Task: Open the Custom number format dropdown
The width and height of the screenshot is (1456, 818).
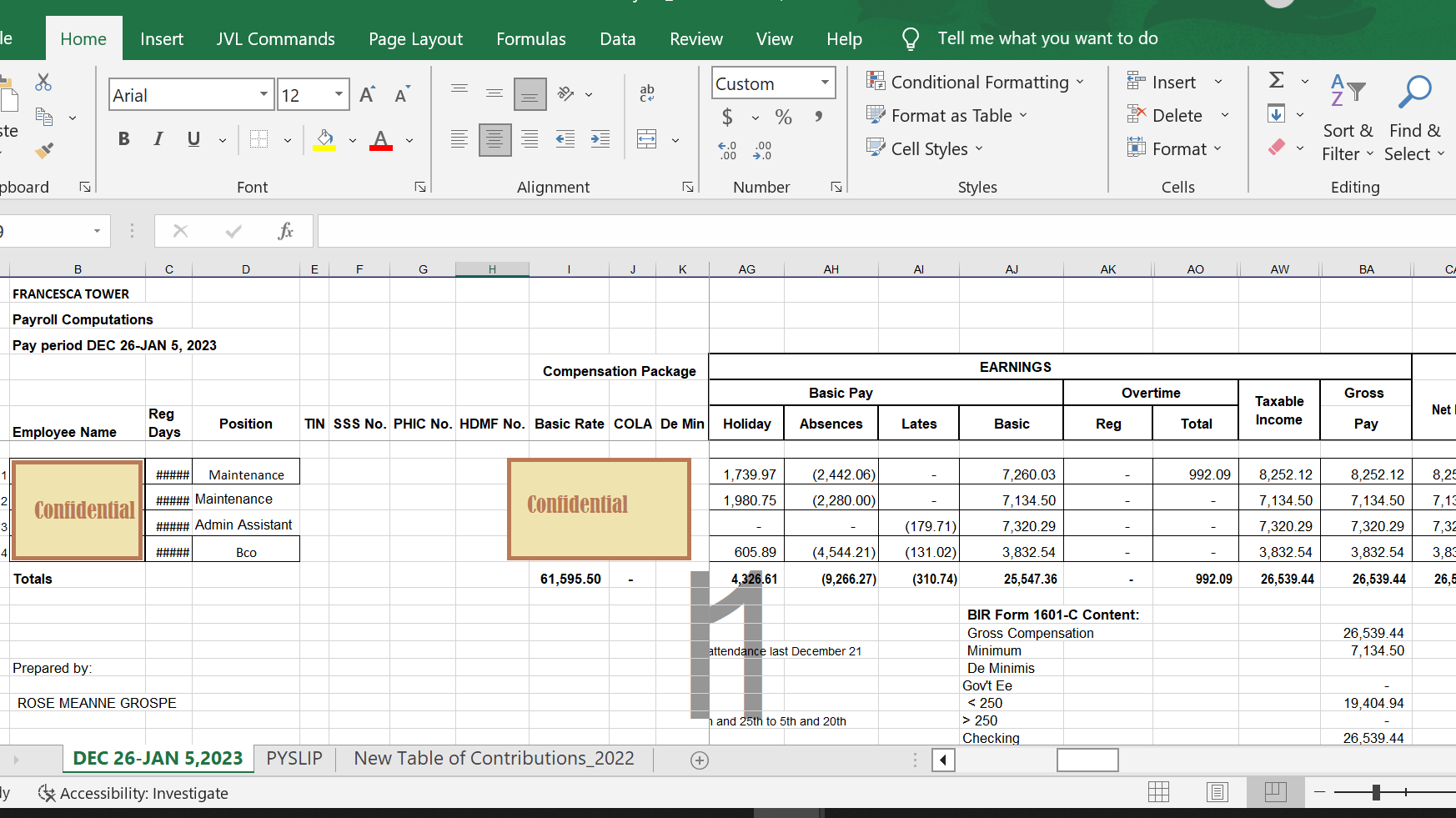Action: [825, 83]
